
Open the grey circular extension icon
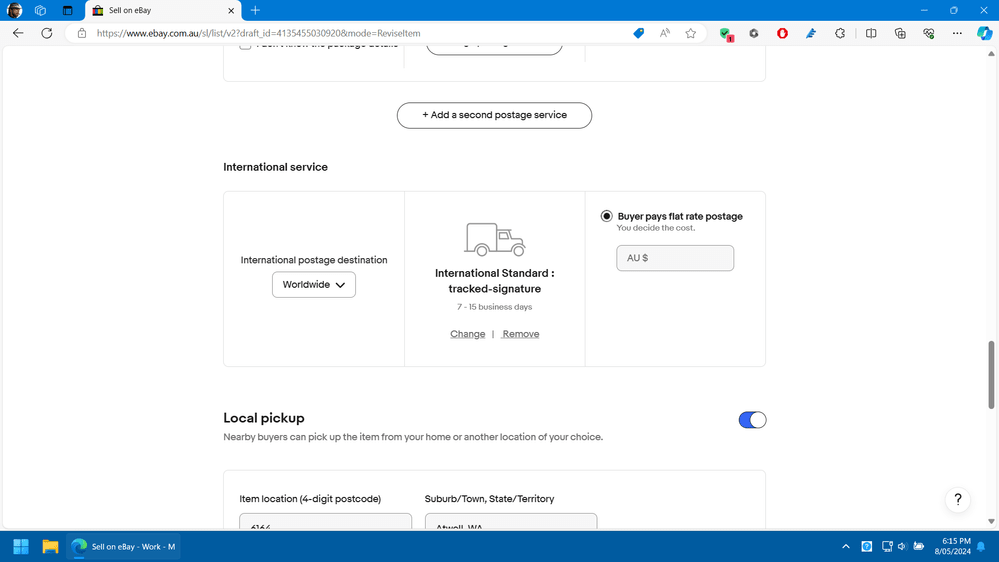click(754, 33)
